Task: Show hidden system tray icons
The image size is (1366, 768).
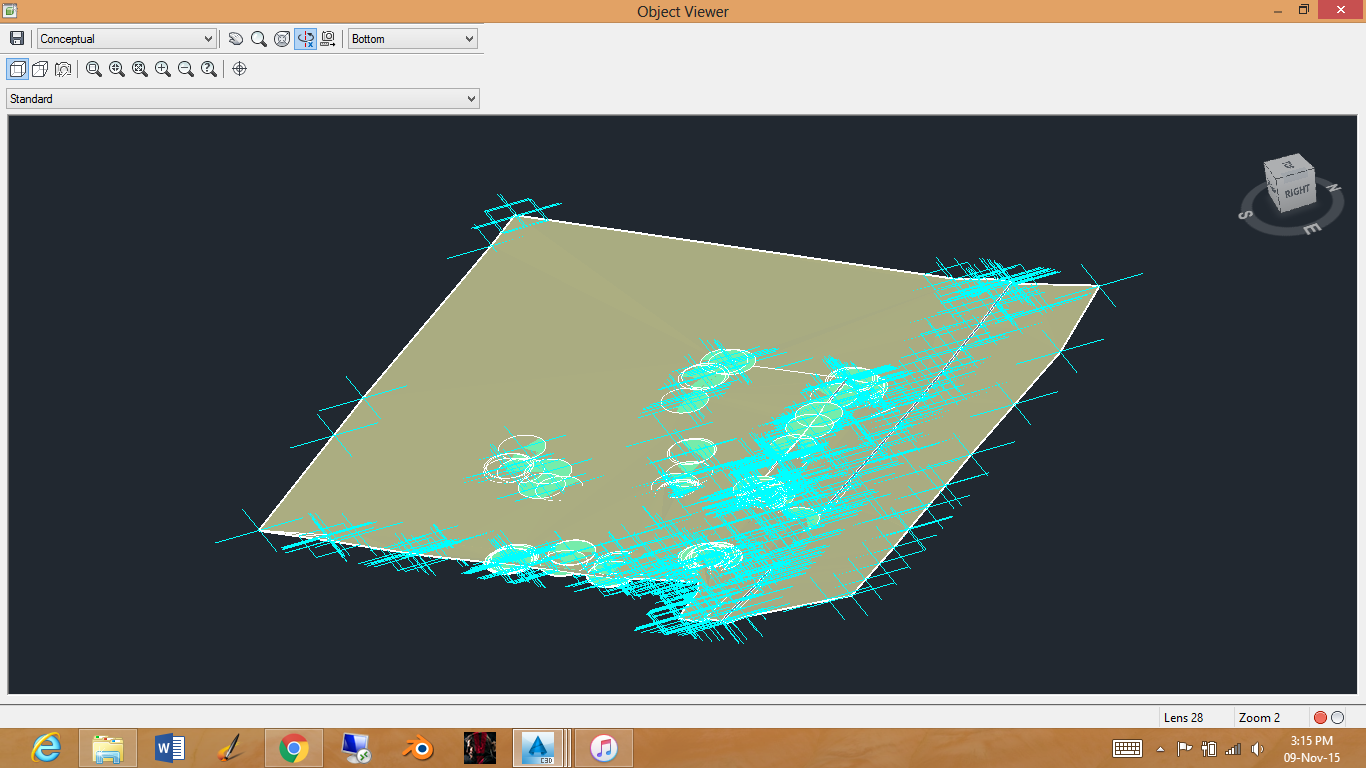Action: [x=1160, y=749]
